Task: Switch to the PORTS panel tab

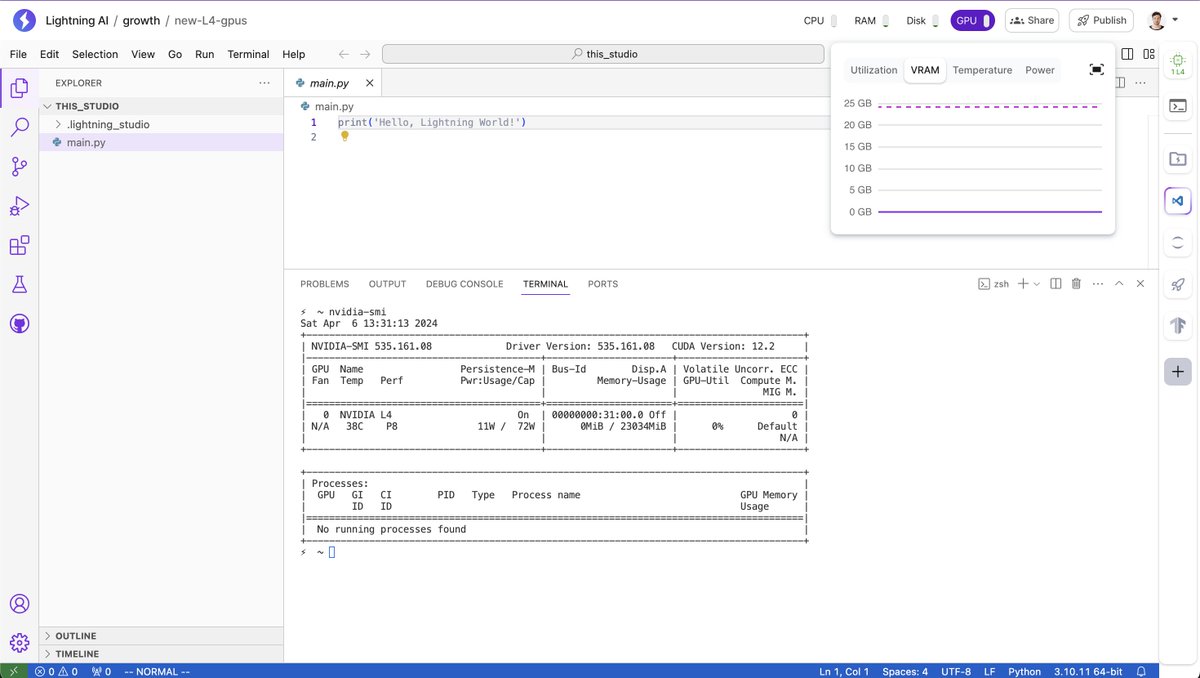Action: [x=603, y=284]
